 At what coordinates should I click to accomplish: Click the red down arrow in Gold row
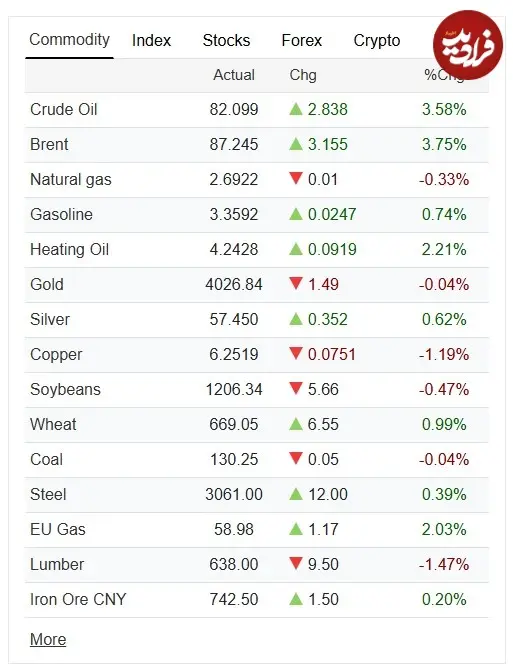pos(296,283)
